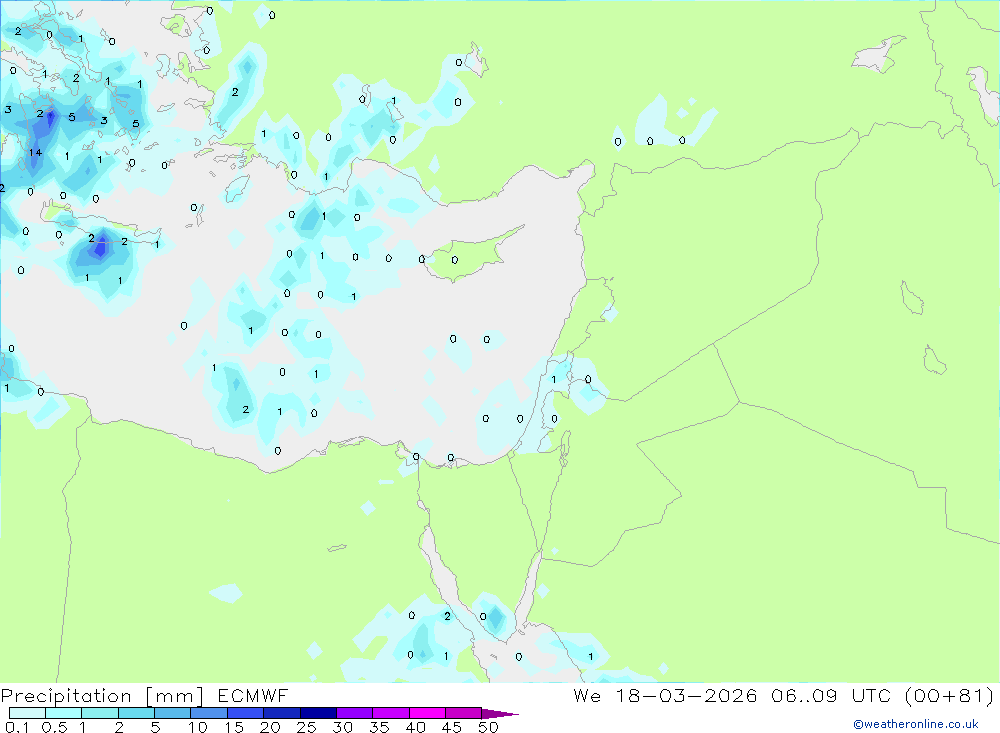This screenshot has height=733, width=1000.
Task: Click the '0.5' legend scale value
Action: tap(54, 727)
